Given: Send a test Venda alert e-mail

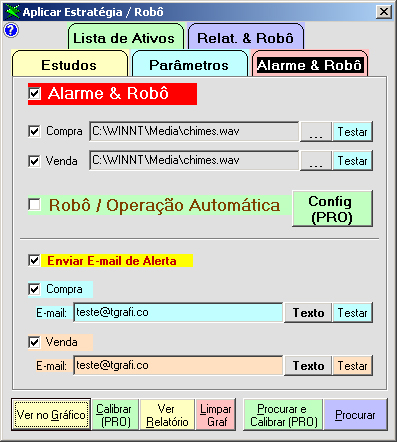Looking at the screenshot, I should (352, 366).
